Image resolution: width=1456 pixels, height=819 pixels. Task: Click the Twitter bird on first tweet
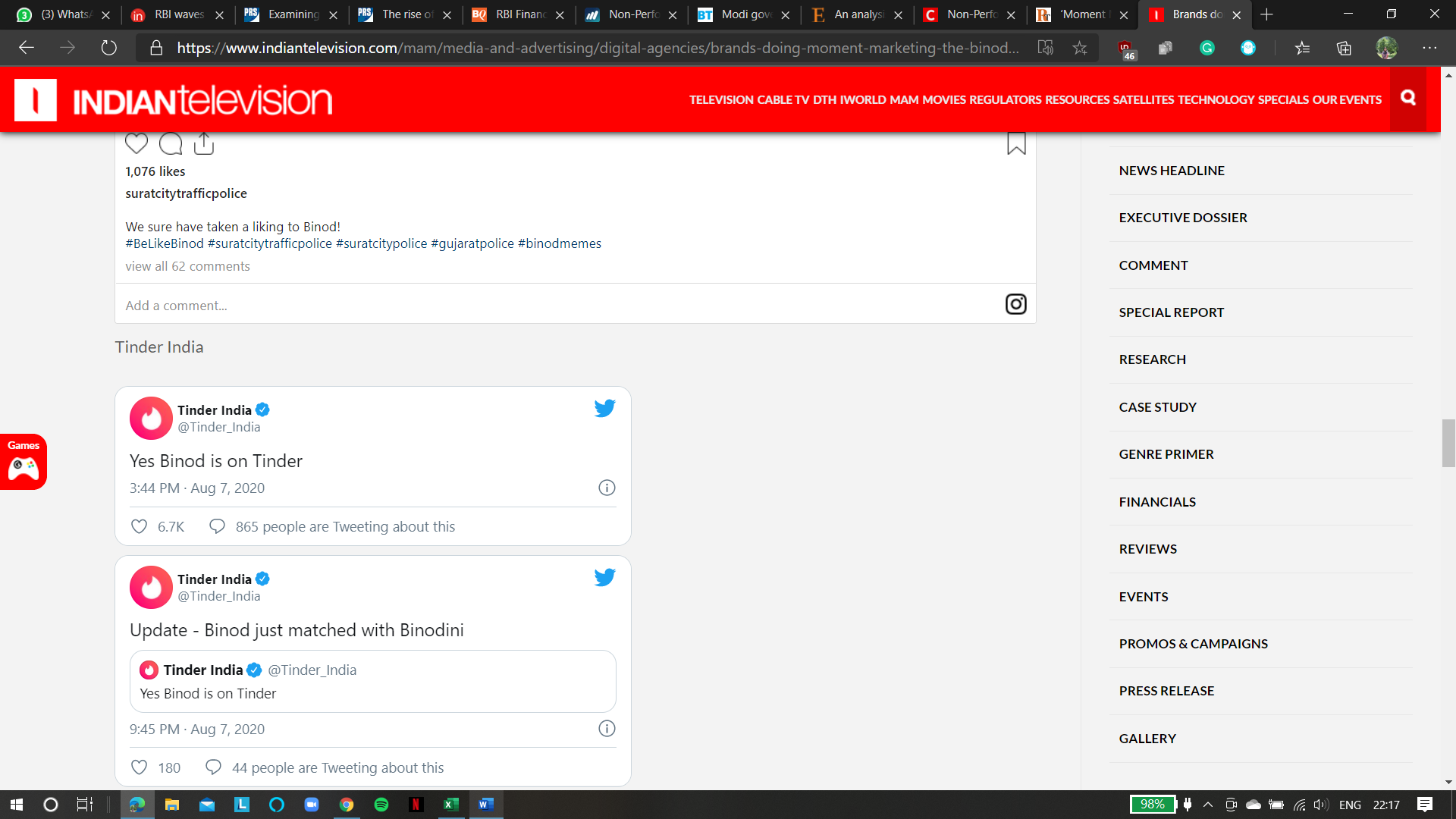pos(604,408)
